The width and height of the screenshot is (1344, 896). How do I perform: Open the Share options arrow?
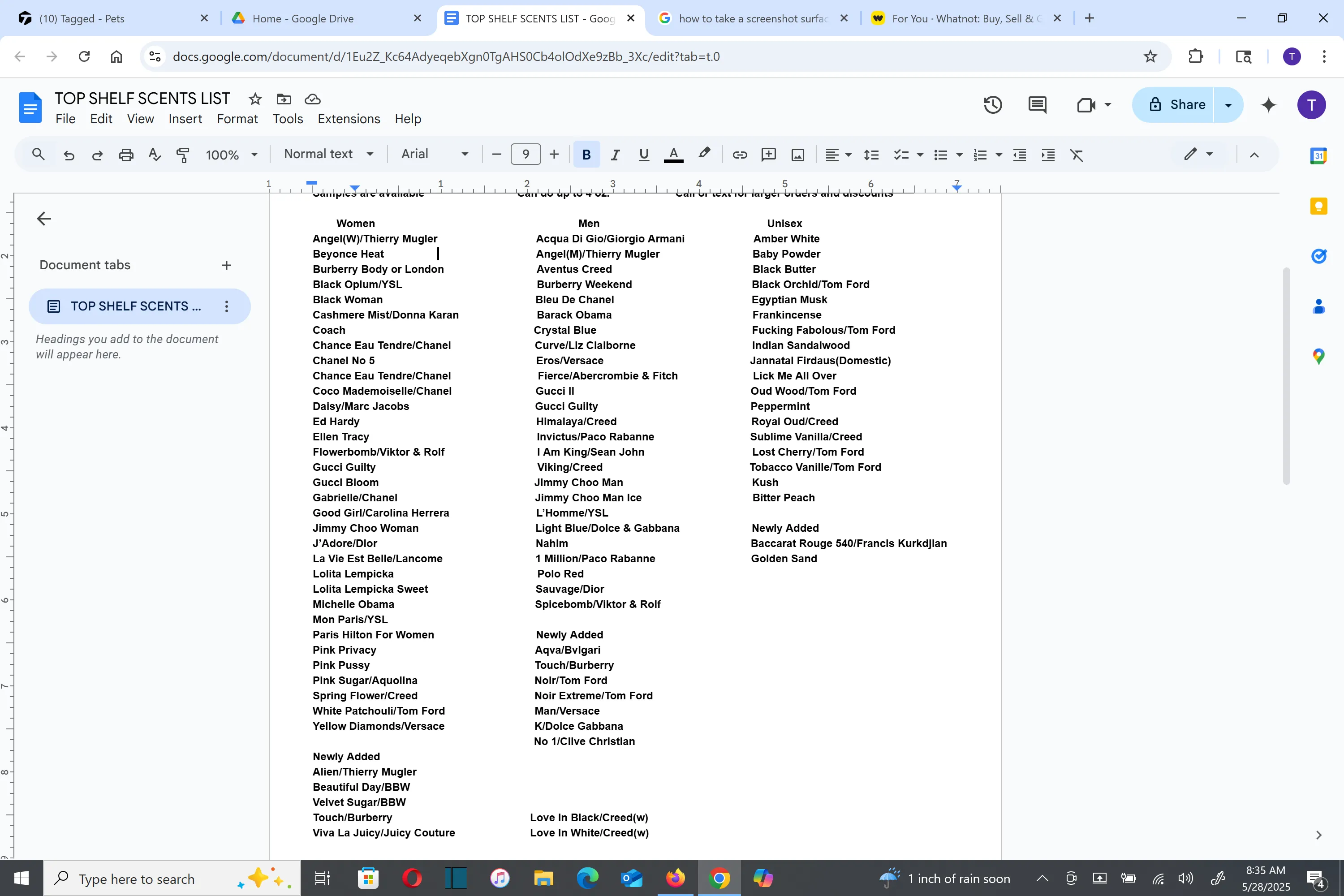click(x=1228, y=104)
